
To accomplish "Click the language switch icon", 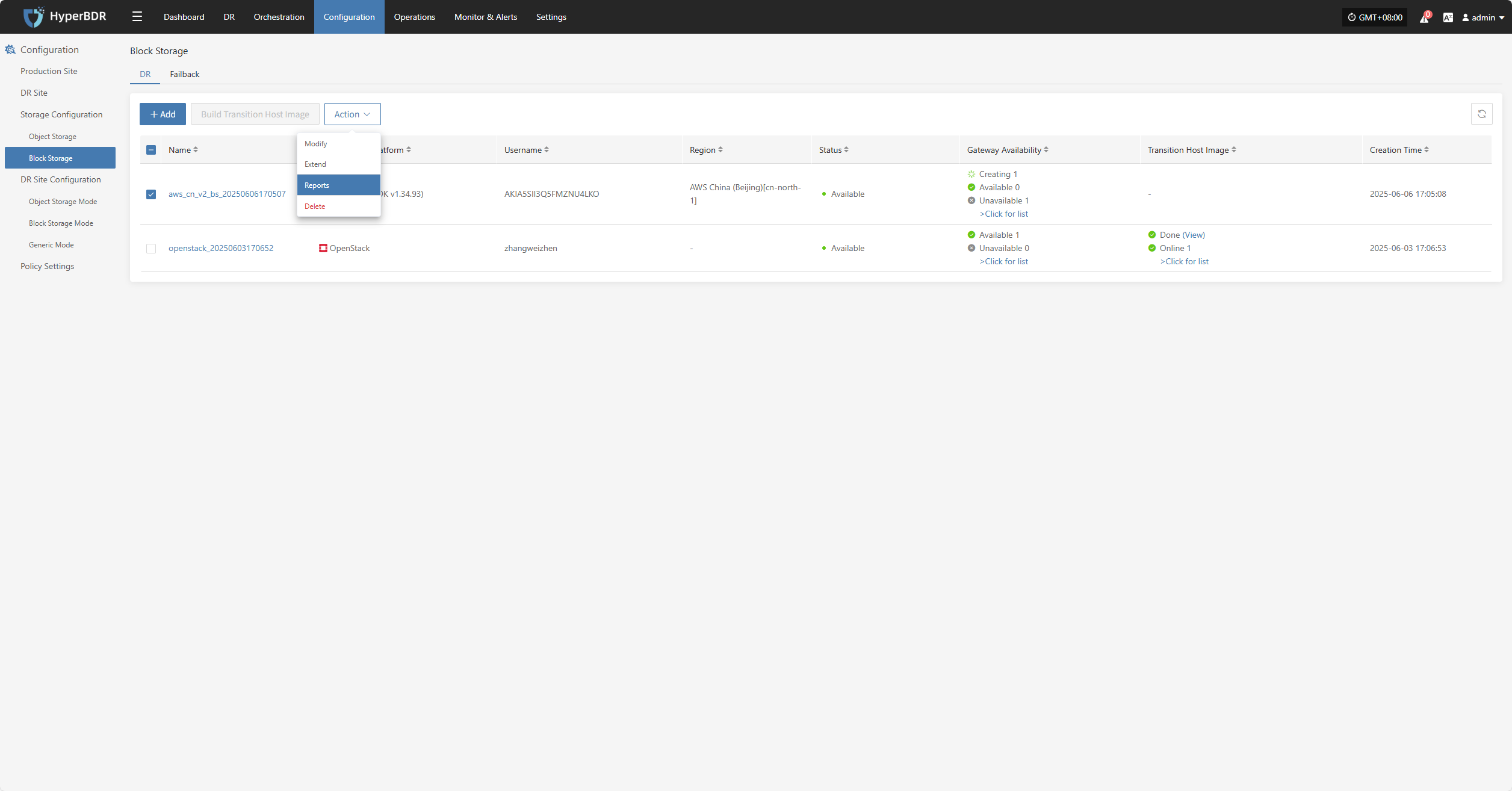I will coord(1448,17).
